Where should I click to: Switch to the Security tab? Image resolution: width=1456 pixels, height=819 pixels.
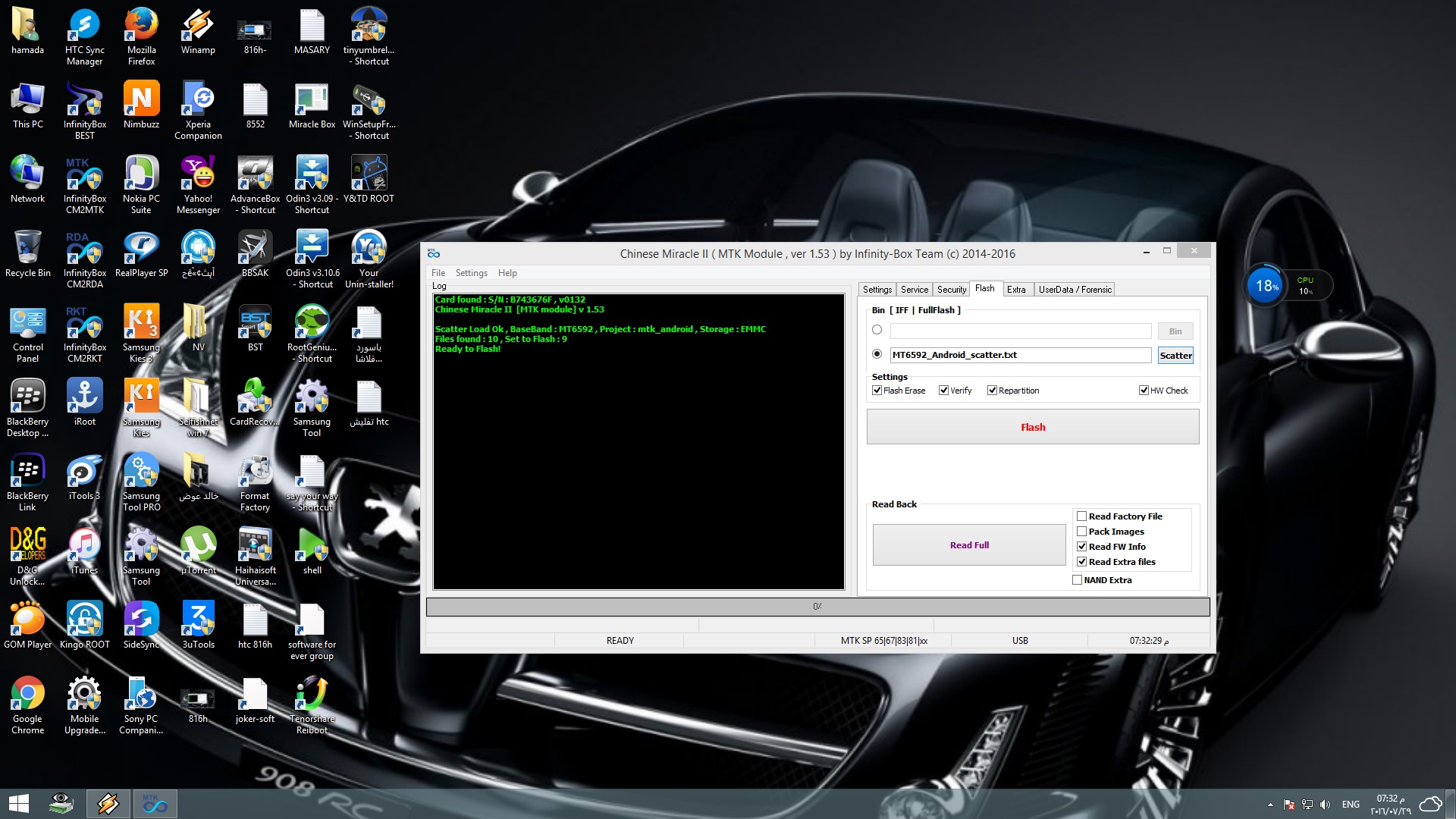pyautogui.click(x=952, y=290)
